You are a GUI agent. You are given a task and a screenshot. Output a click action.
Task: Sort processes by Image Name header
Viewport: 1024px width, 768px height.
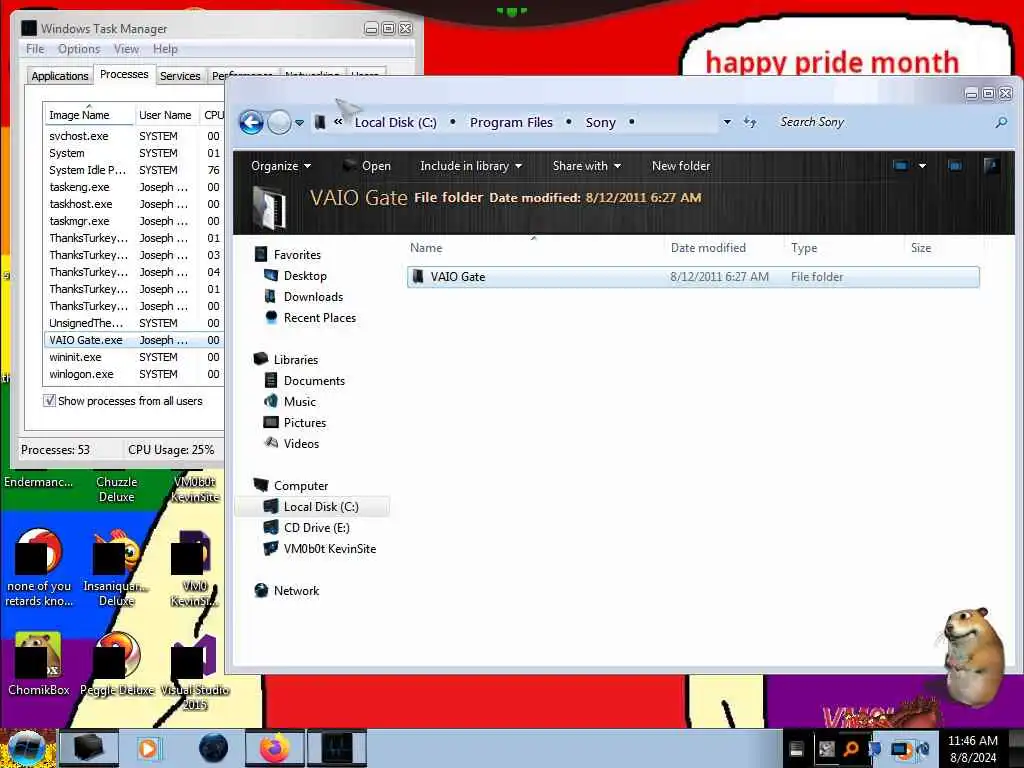pyautogui.click(x=89, y=115)
